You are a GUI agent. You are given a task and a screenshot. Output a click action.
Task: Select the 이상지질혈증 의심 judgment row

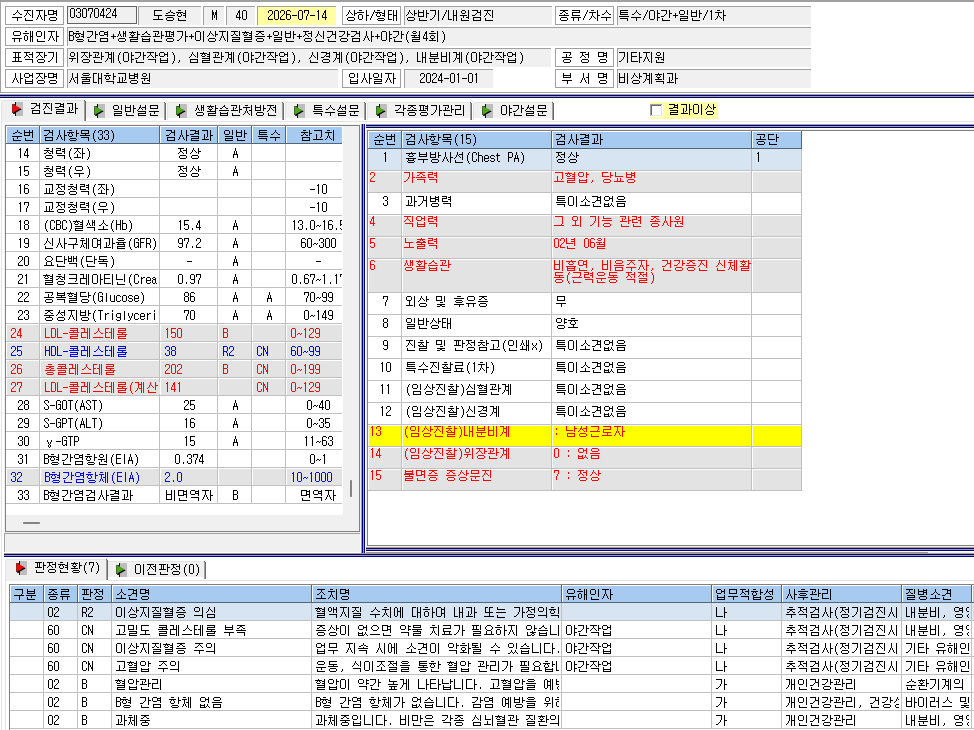pyautogui.click(x=491, y=612)
